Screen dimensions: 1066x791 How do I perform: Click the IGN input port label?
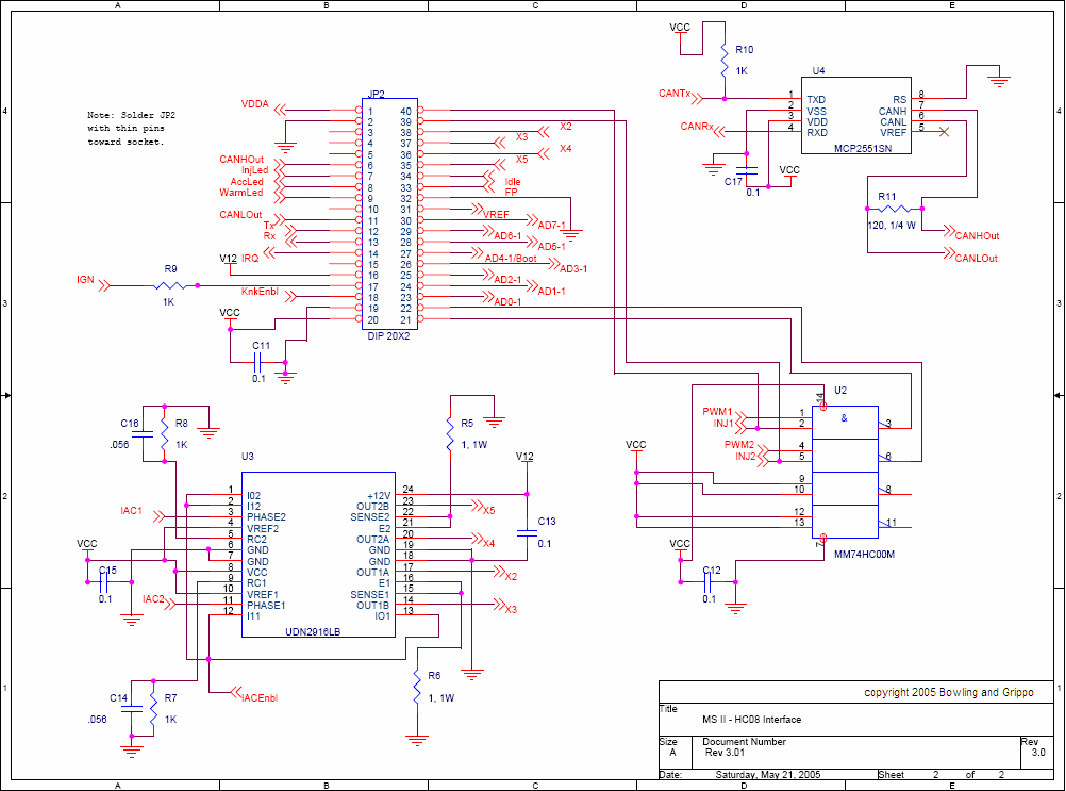(86, 280)
